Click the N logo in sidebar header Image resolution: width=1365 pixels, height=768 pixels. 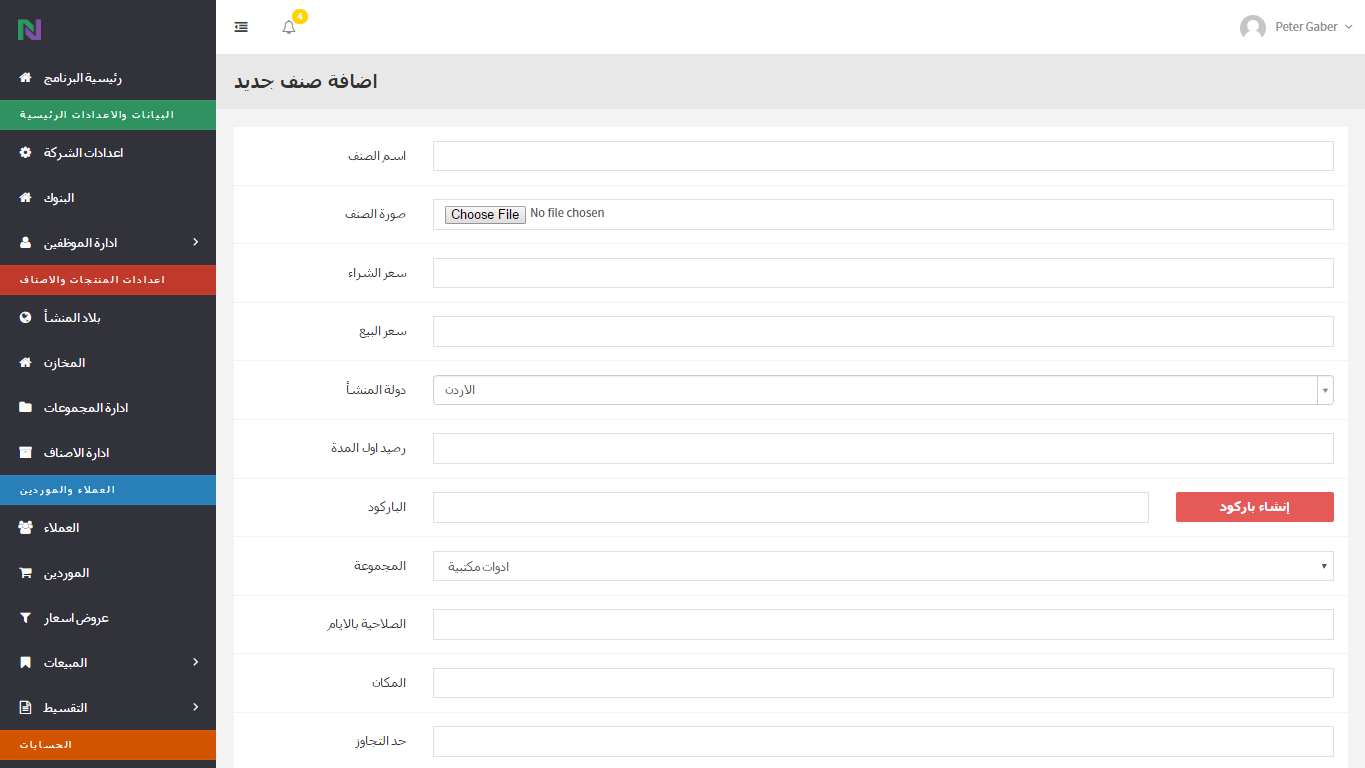[29, 30]
